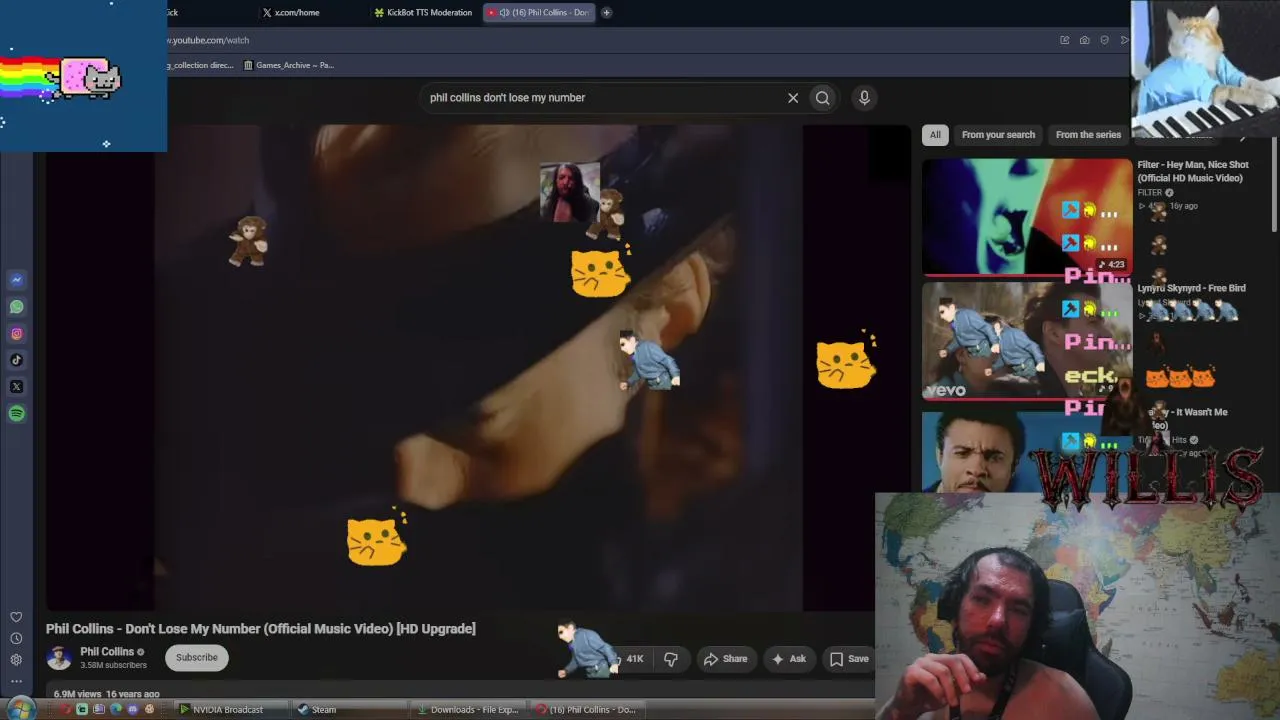Click the edit-page icon in address bar
The image size is (1280, 720).
(1064, 40)
